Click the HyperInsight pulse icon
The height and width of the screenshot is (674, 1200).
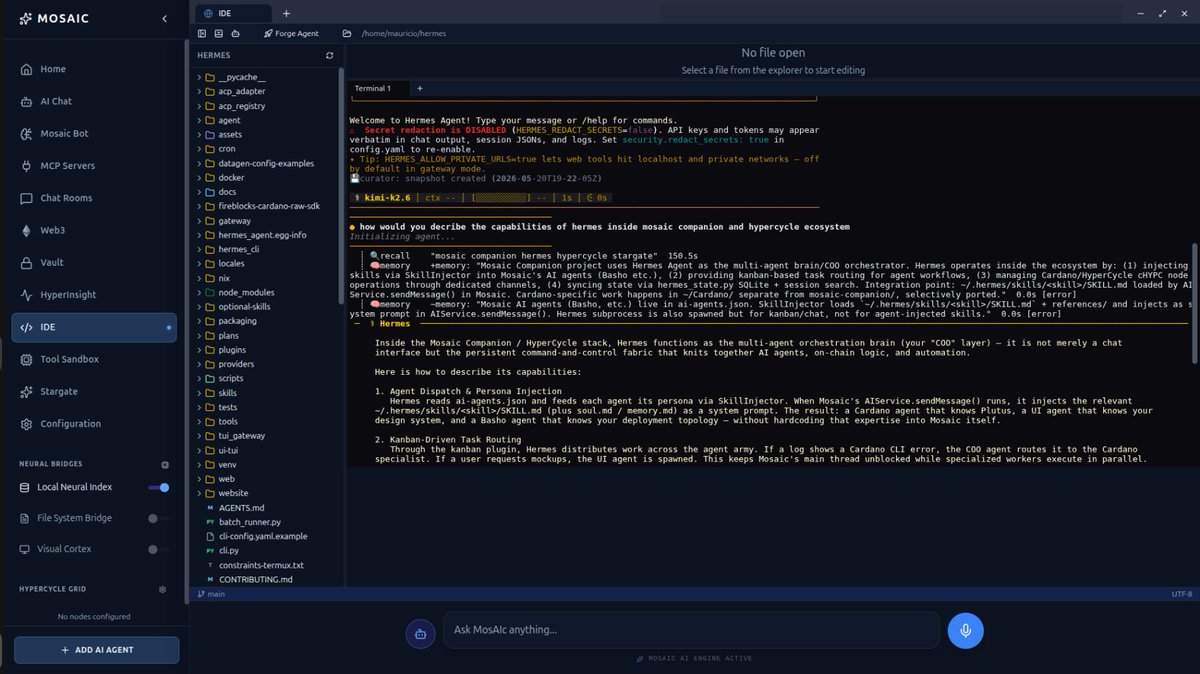click(28, 295)
